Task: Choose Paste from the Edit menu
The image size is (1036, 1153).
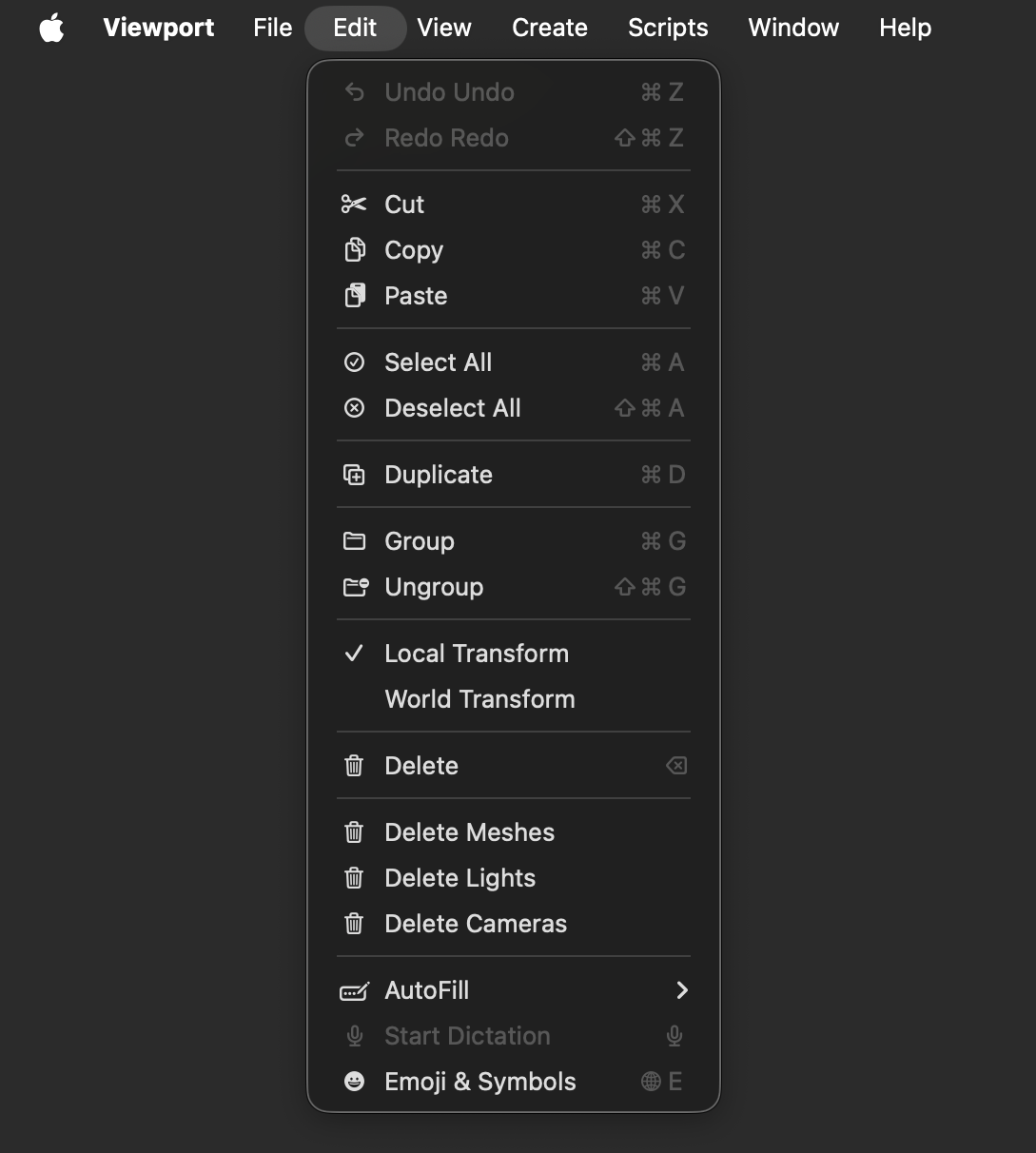Action: coord(514,296)
